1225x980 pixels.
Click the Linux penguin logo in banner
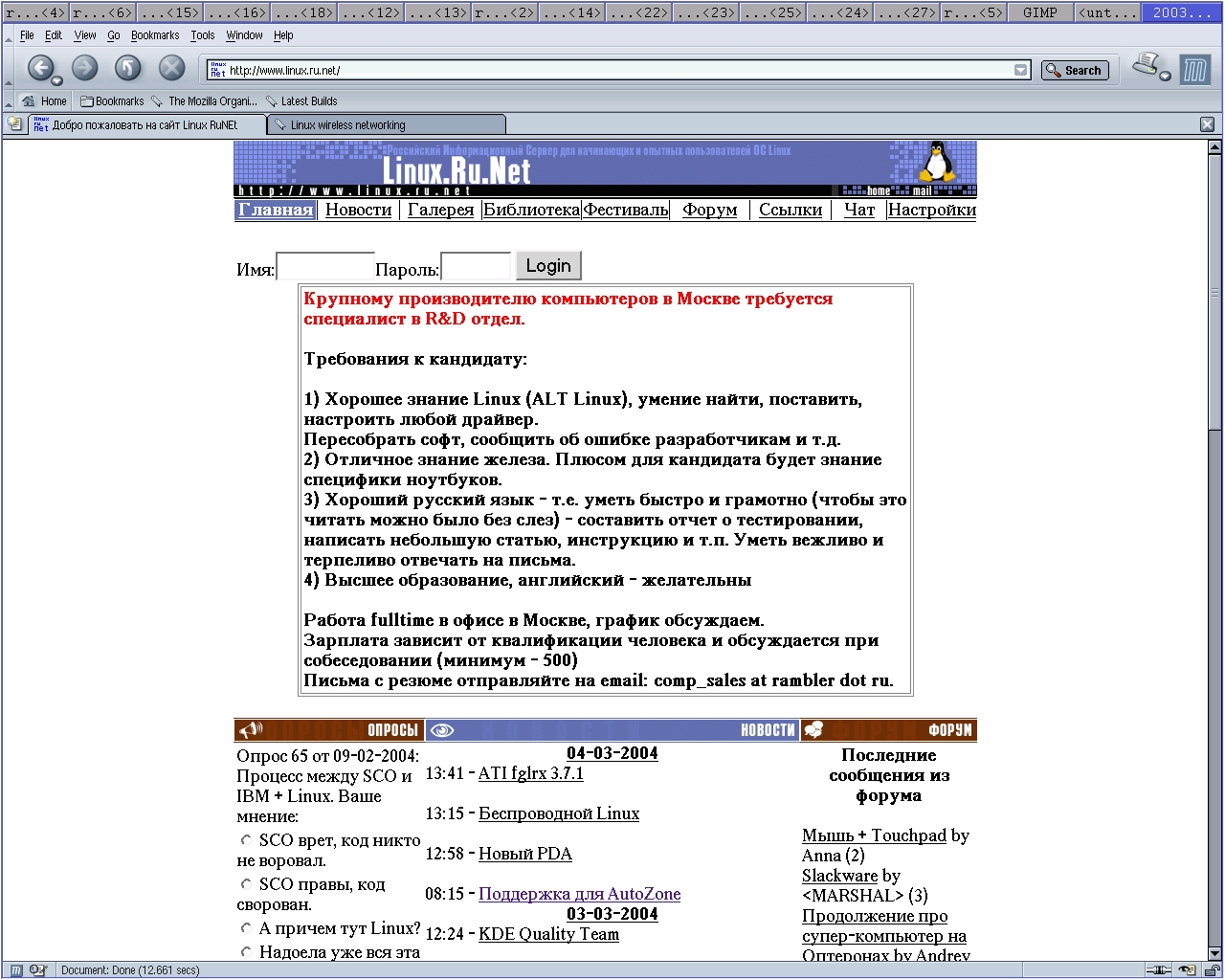[938, 162]
